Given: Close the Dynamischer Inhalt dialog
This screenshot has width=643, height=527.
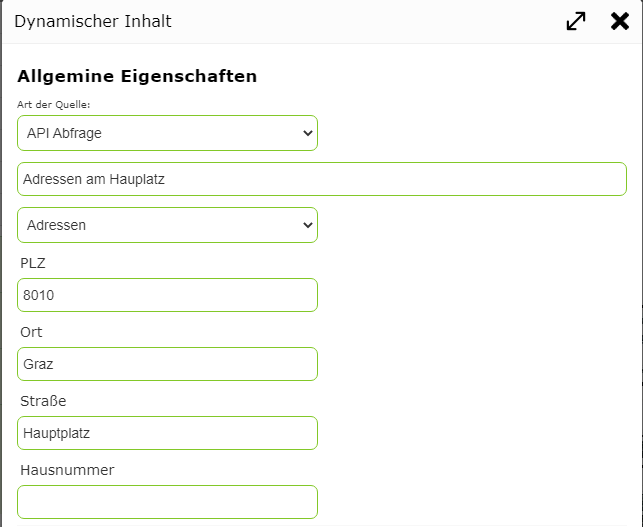Looking at the screenshot, I should pos(620,21).
